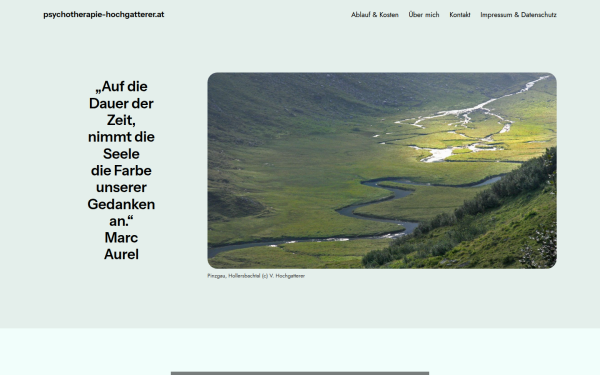600x375 pixels.
Task: Click the Marc Aurel quote heading
Action: tap(121, 170)
